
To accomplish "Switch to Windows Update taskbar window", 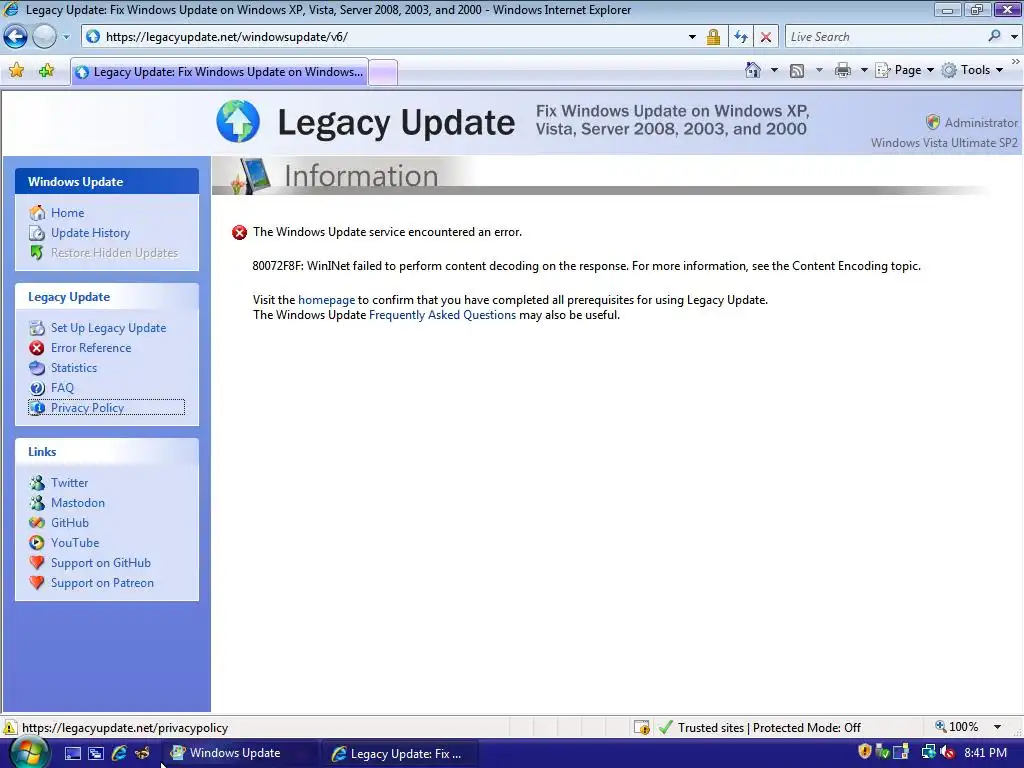I will (239, 753).
